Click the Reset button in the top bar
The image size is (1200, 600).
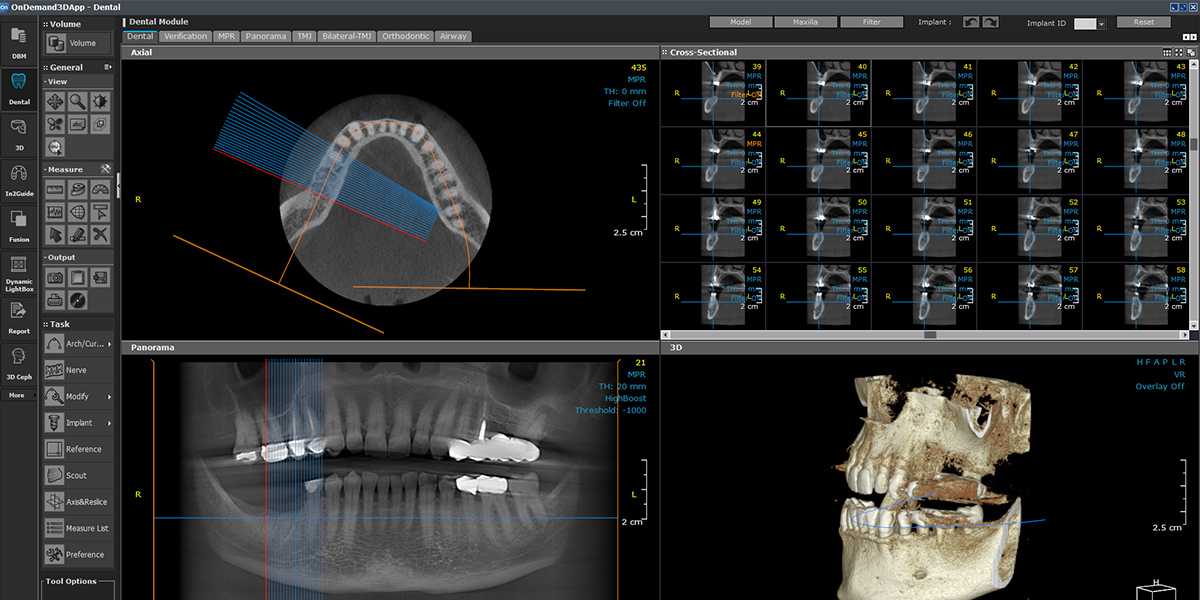click(1144, 22)
